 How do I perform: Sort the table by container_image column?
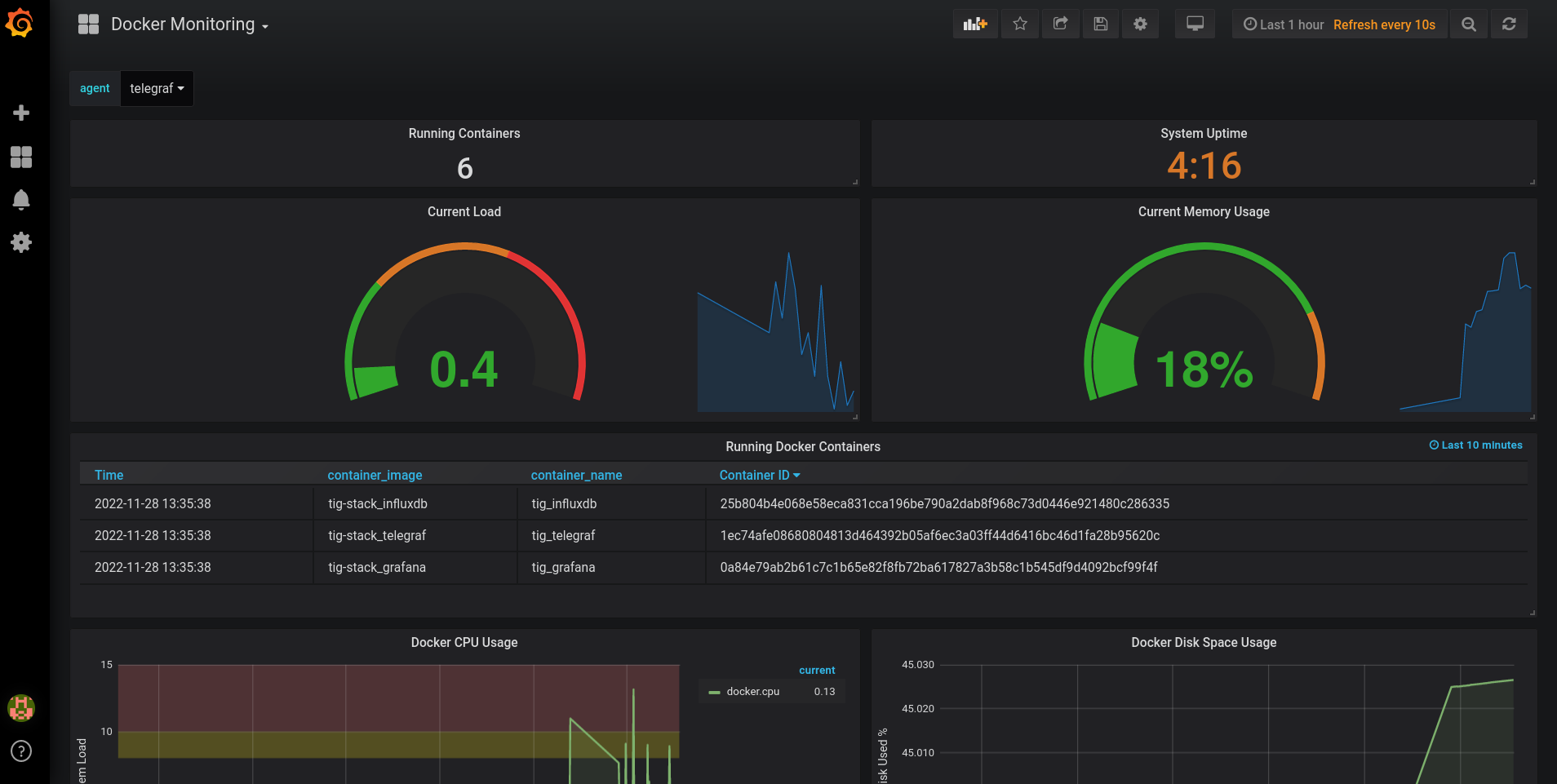click(375, 475)
